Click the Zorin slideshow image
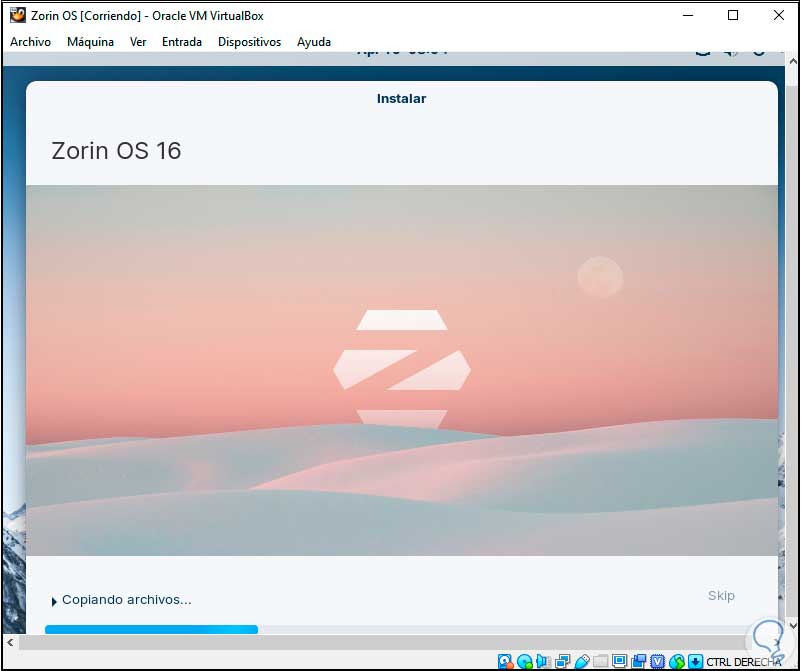801x671 pixels. click(402, 370)
